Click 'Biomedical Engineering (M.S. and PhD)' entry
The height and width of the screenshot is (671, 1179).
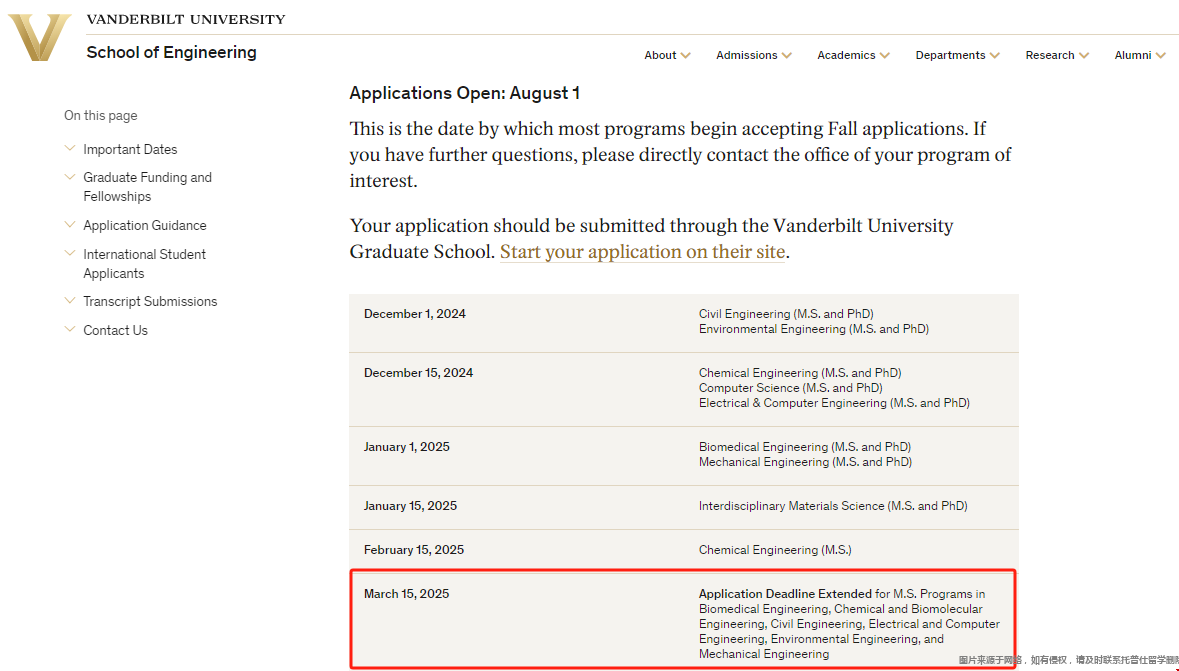point(805,447)
